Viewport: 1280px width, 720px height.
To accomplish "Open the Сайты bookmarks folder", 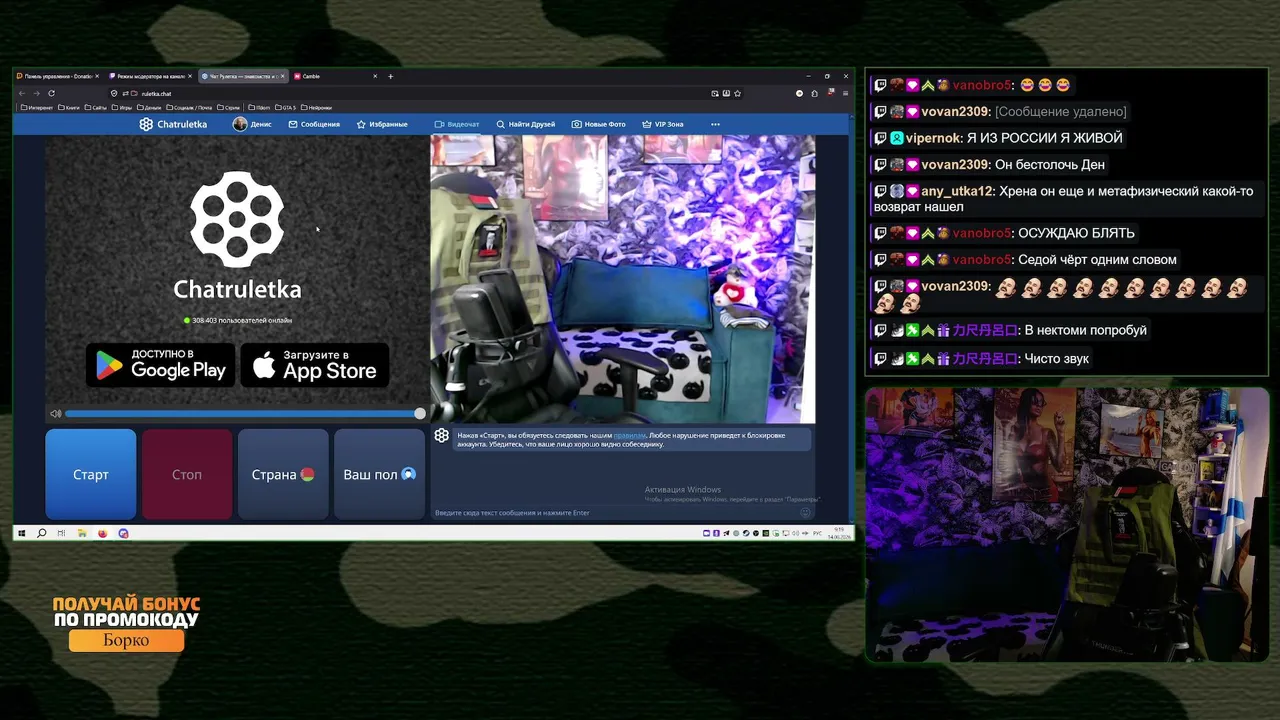I will click(96, 107).
